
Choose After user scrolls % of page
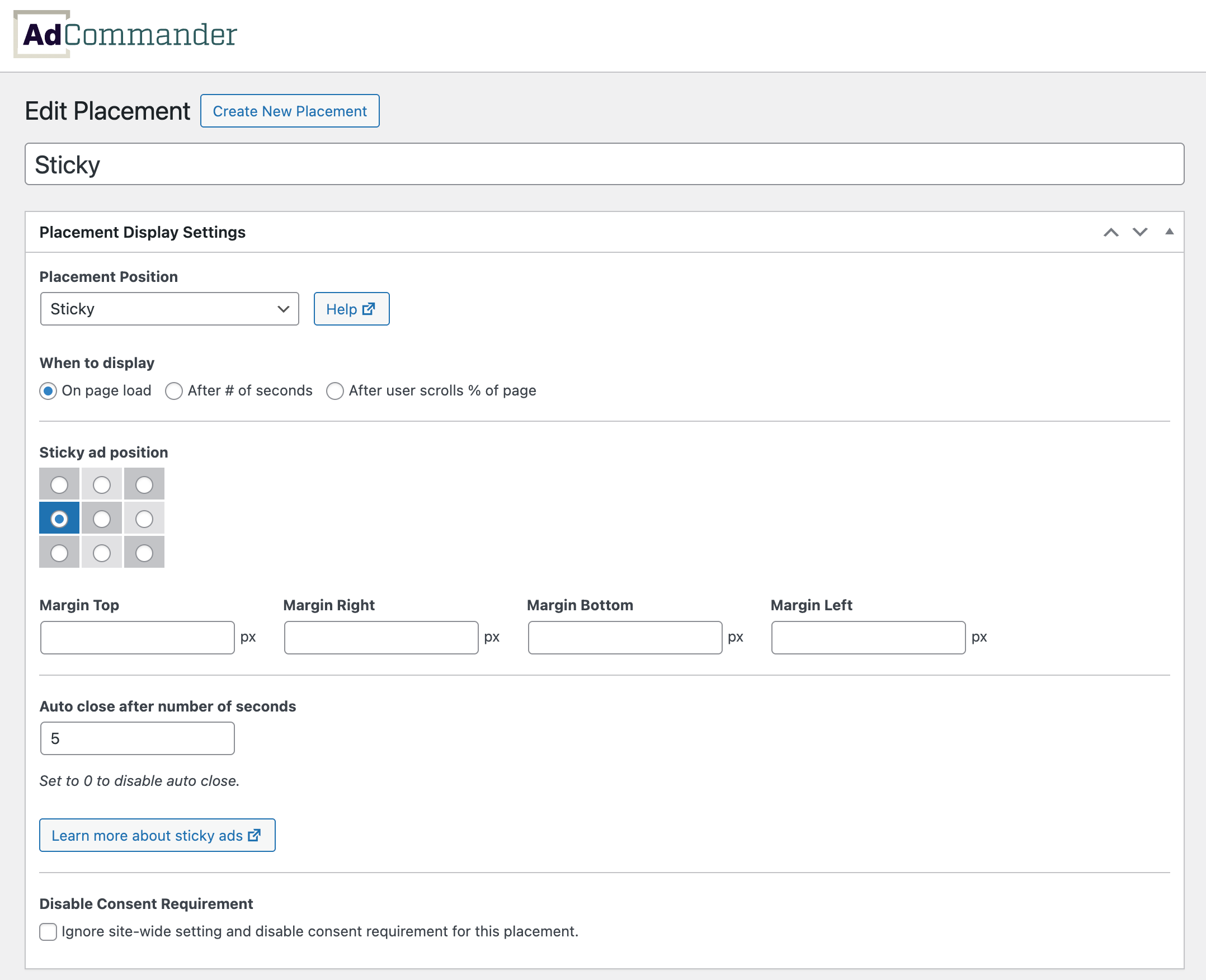335,390
